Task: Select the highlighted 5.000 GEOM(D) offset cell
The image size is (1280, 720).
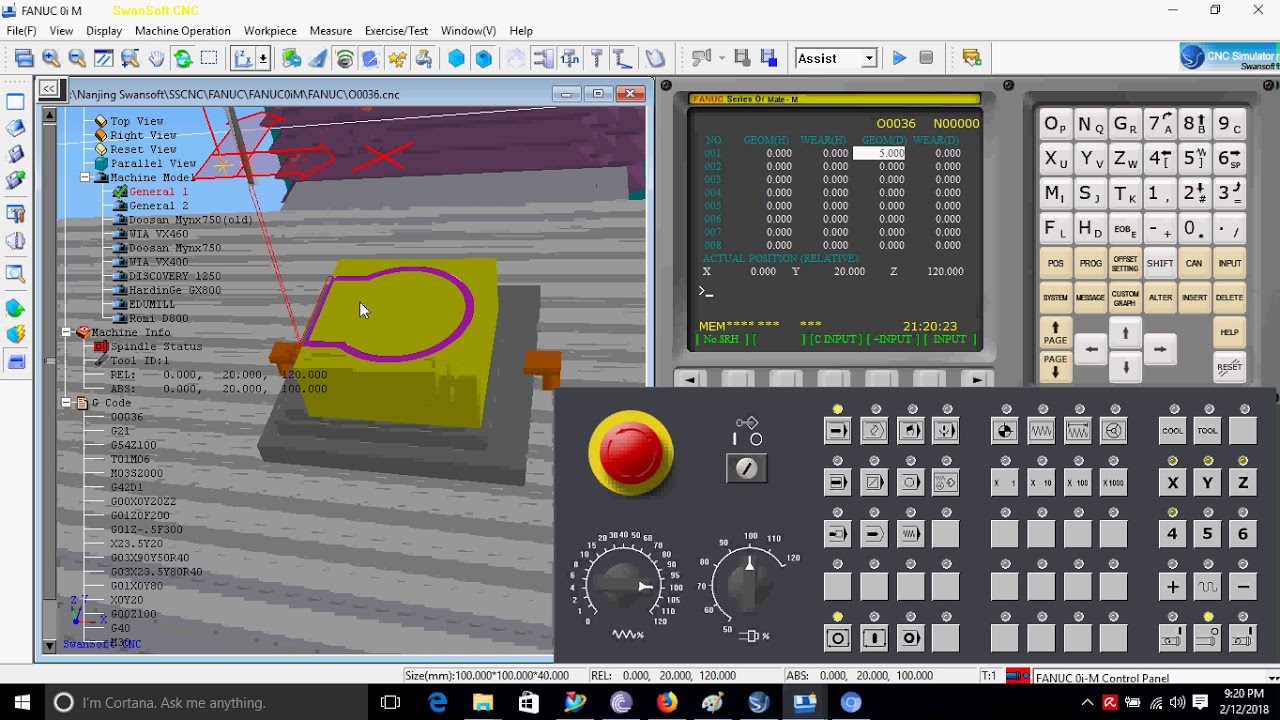Action: (x=879, y=153)
